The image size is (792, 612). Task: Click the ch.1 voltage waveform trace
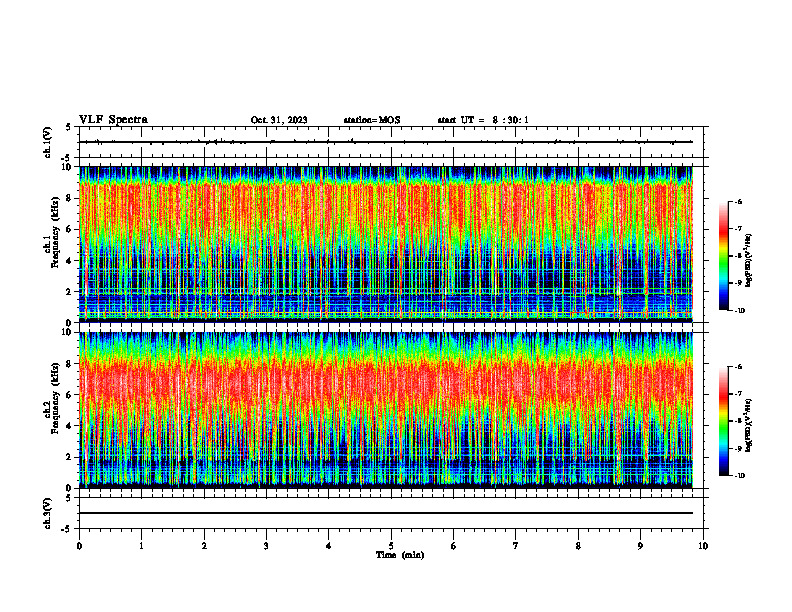coord(386,142)
